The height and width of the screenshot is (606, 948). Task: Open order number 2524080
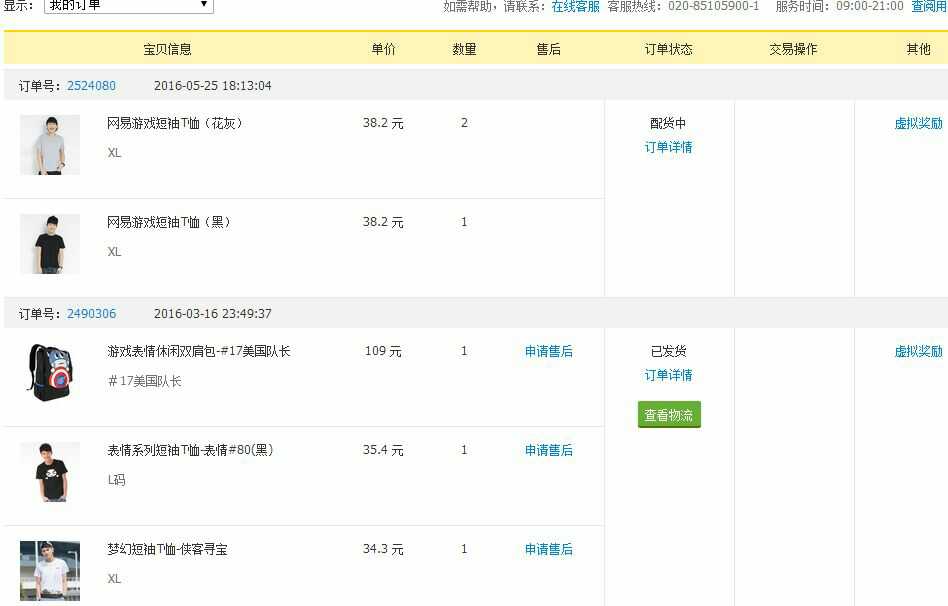click(91, 86)
